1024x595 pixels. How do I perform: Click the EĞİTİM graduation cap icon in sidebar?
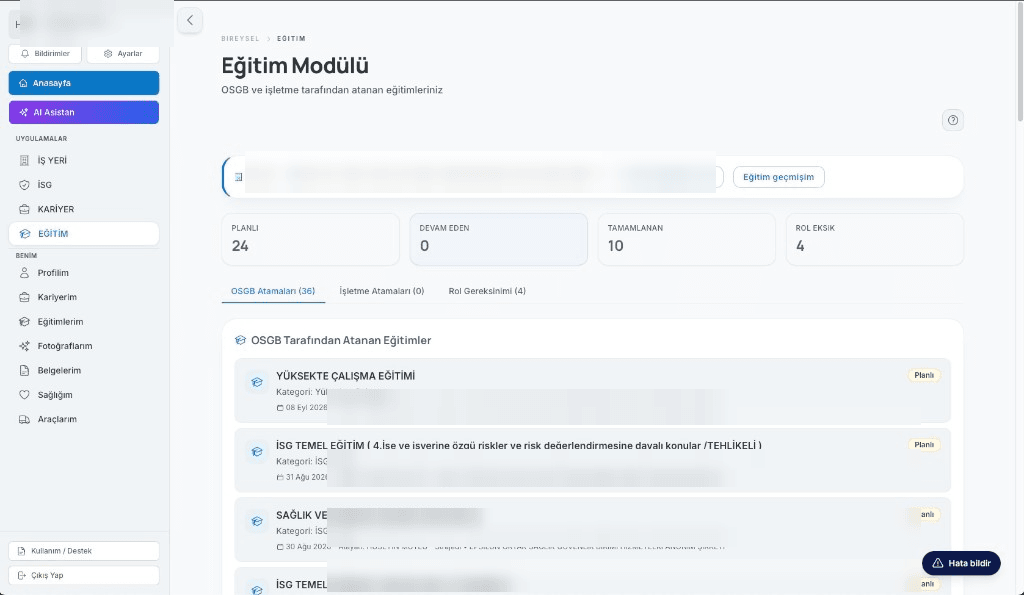click(x=25, y=234)
